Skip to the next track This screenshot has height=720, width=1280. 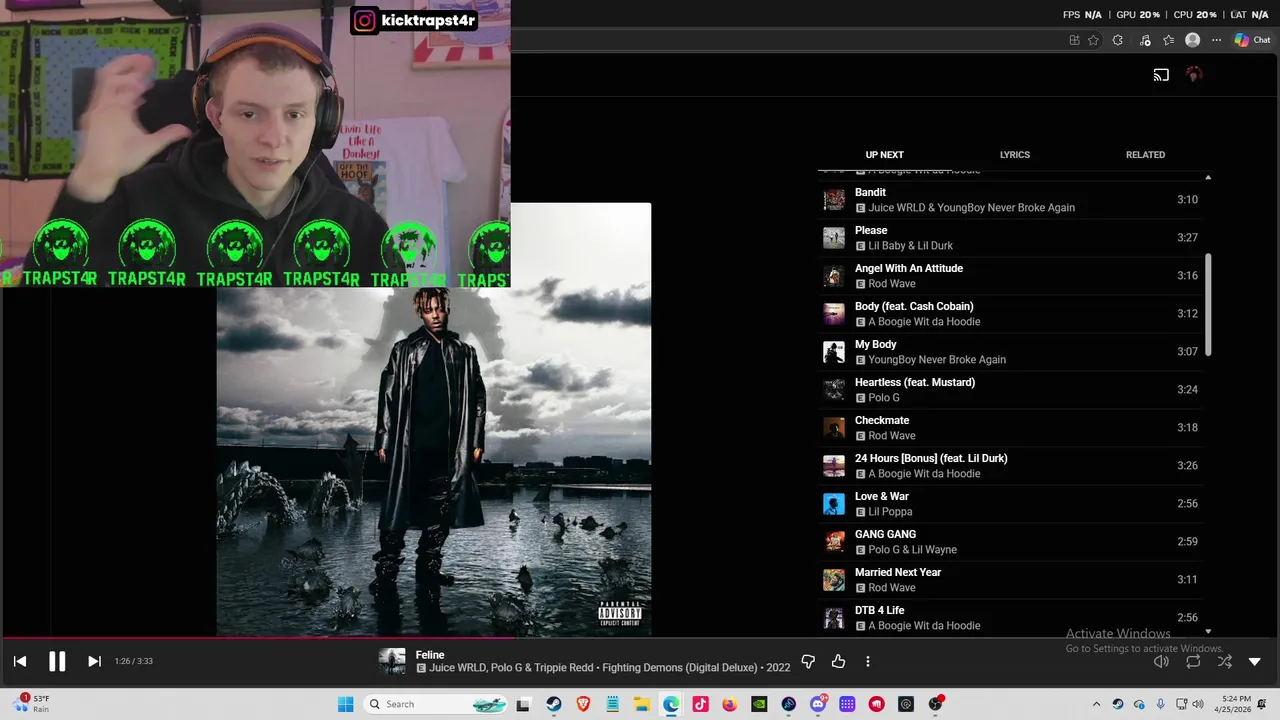click(94, 661)
